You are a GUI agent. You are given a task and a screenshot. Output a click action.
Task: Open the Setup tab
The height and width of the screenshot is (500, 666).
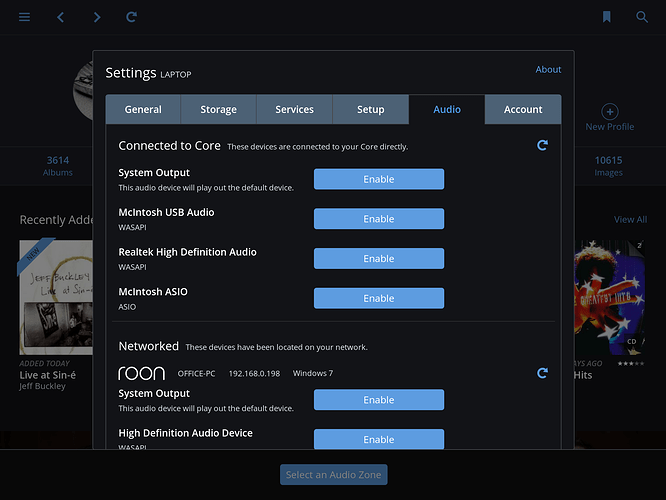pyautogui.click(x=370, y=110)
